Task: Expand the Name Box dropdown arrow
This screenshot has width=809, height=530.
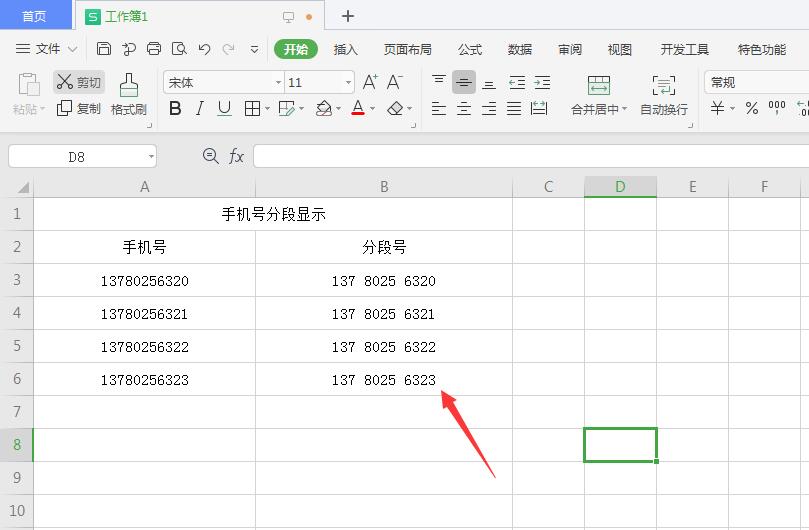Action: (x=151, y=156)
